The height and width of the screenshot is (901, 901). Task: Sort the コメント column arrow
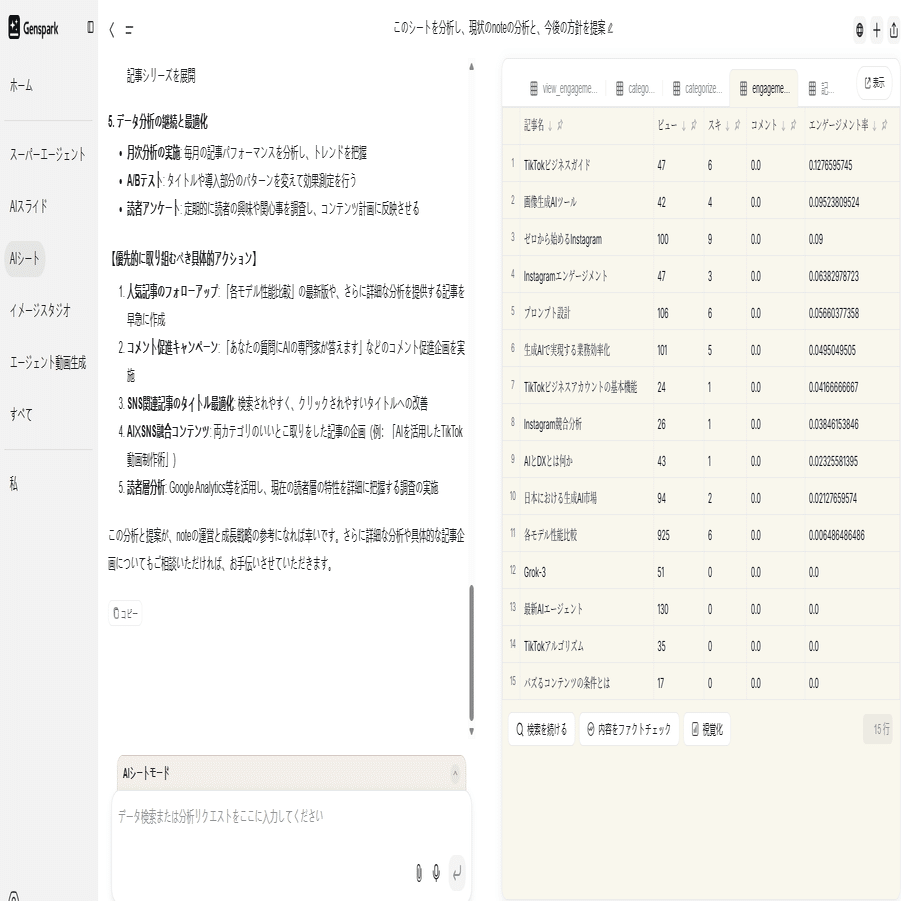pyautogui.click(x=783, y=125)
